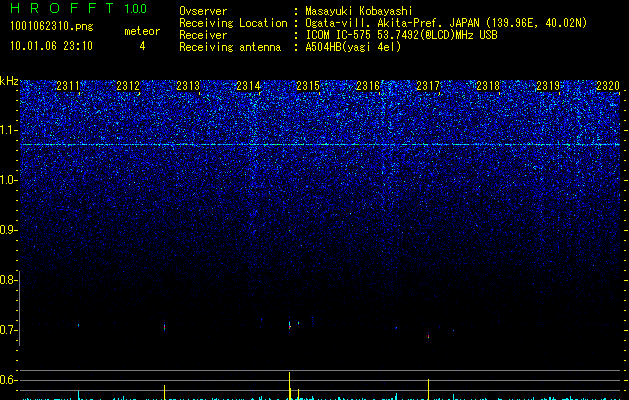Image resolution: width=629 pixels, height=400 pixels.
Task: Click the 2316 time marker
Action: [368, 85]
